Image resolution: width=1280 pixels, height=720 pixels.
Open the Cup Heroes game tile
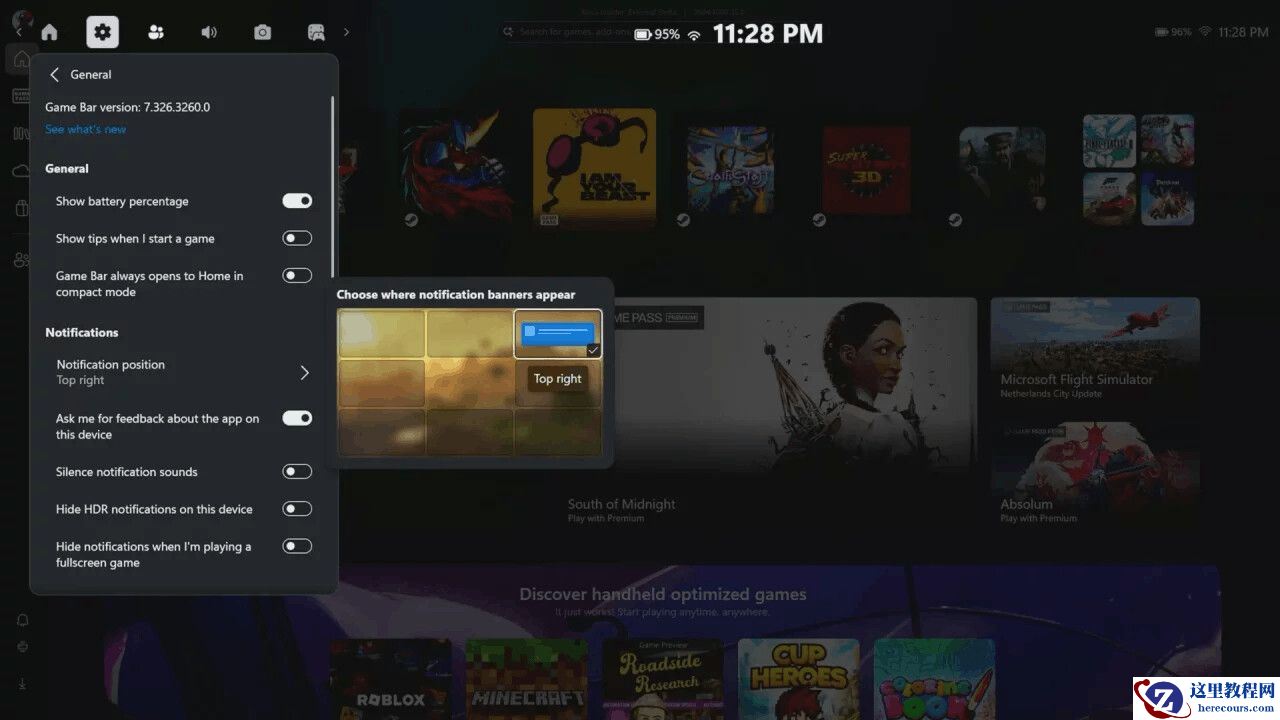point(799,679)
